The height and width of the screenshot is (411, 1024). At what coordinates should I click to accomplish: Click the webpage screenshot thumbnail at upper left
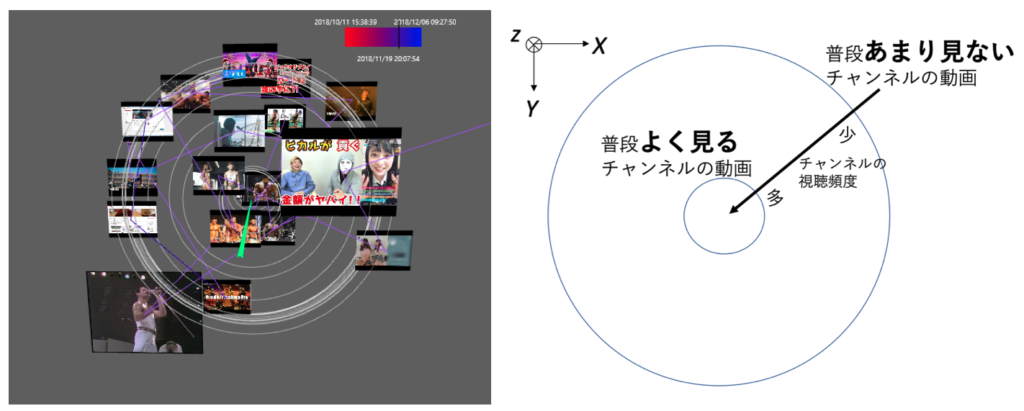pos(146,121)
